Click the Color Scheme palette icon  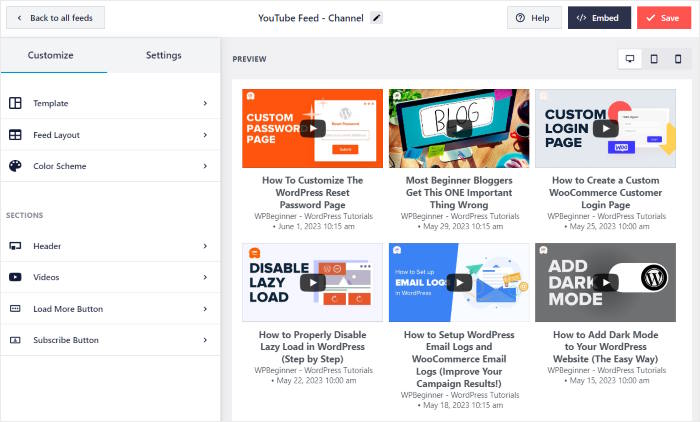[15, 166]
